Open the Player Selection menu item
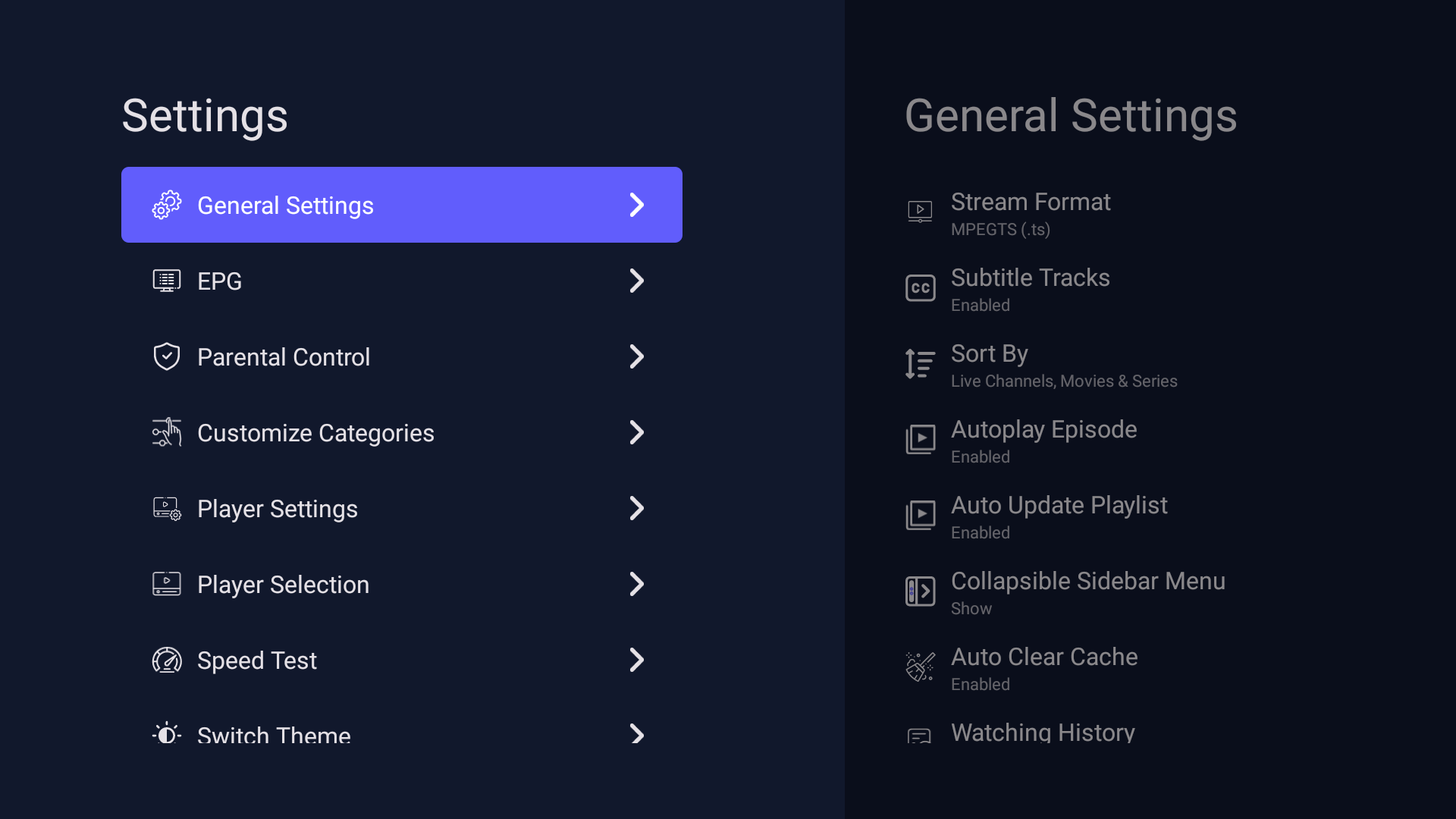The image size is (1456, 819). [402, 584]
